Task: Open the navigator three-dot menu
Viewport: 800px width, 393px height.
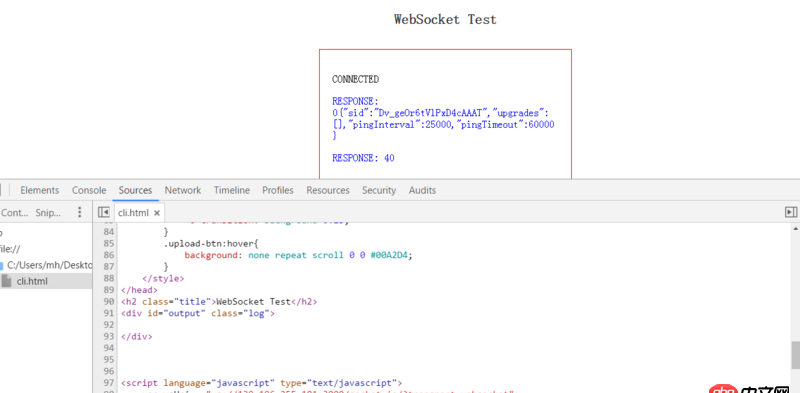Action: (x=79, y=212)
